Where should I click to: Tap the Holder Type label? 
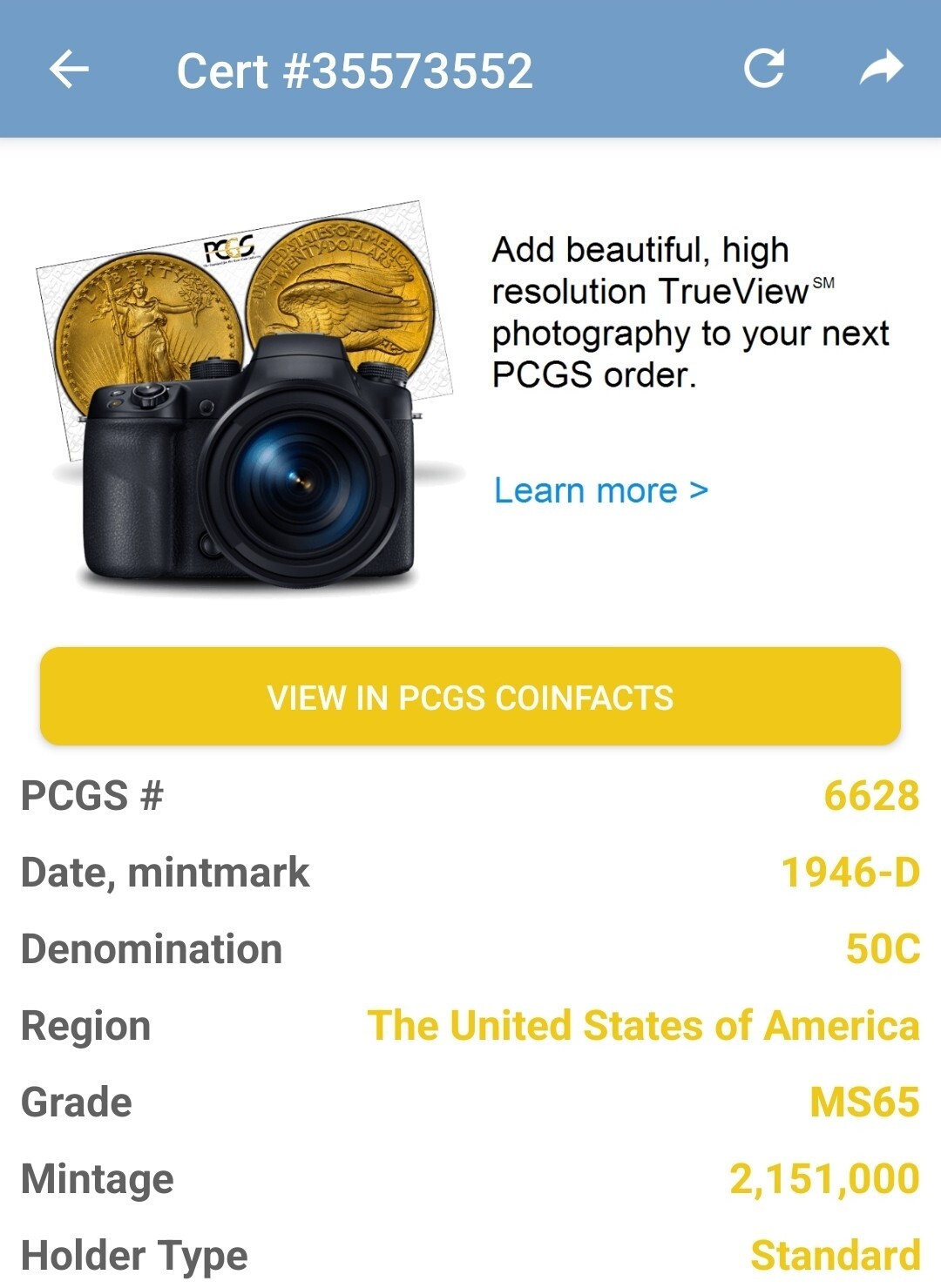[134, 1257]
